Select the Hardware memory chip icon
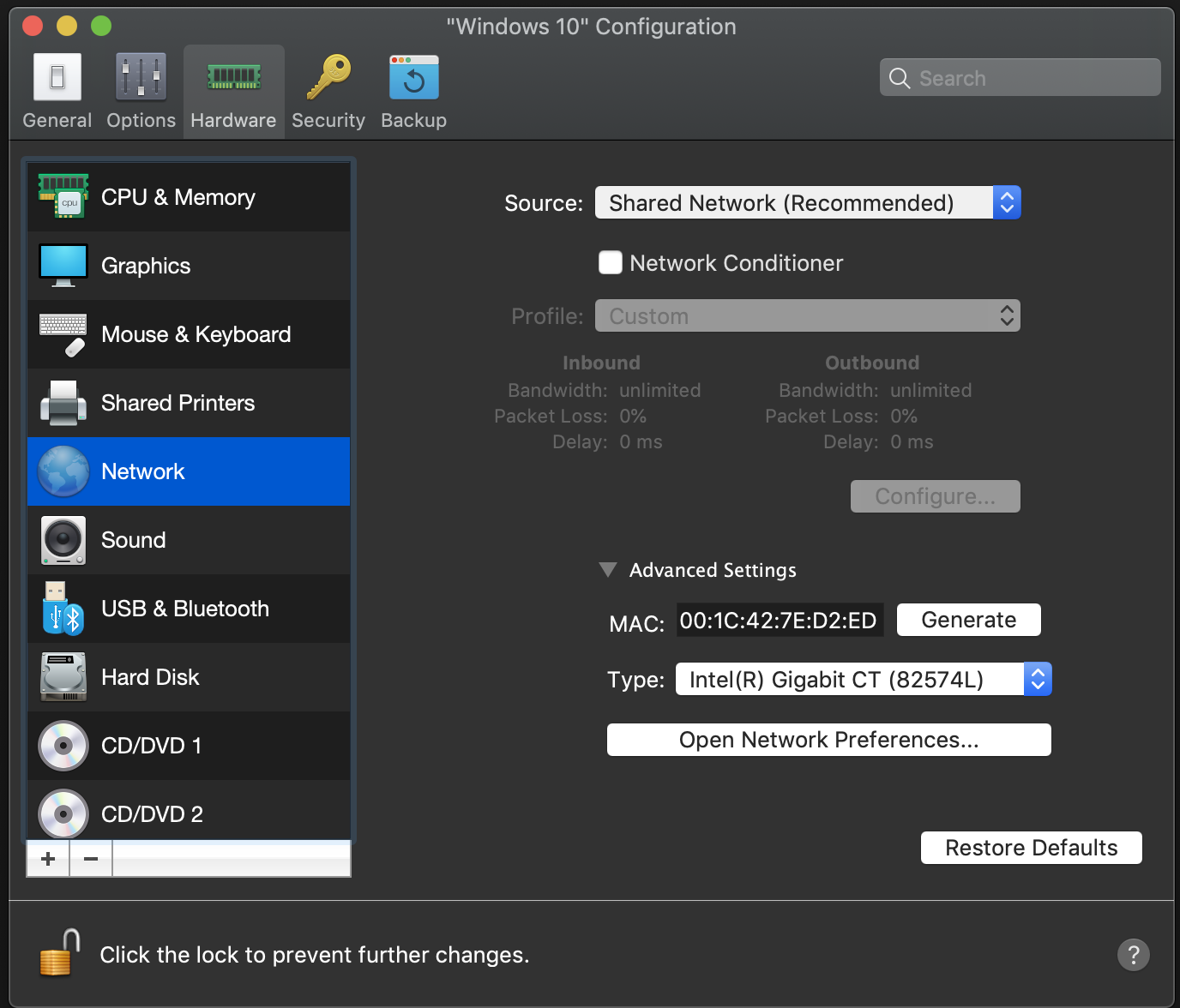Screen dimensions: 1180x1008 233,77
